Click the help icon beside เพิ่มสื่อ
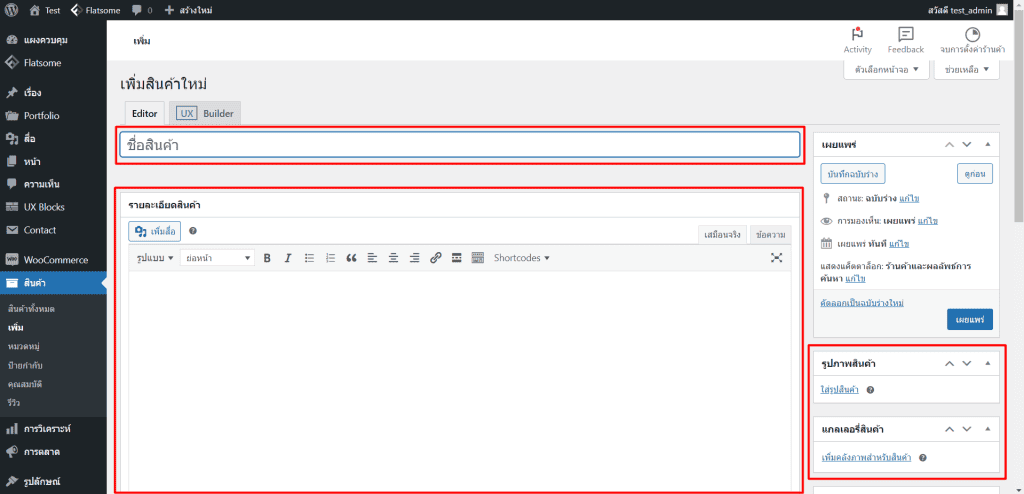 tap(193, 231)
